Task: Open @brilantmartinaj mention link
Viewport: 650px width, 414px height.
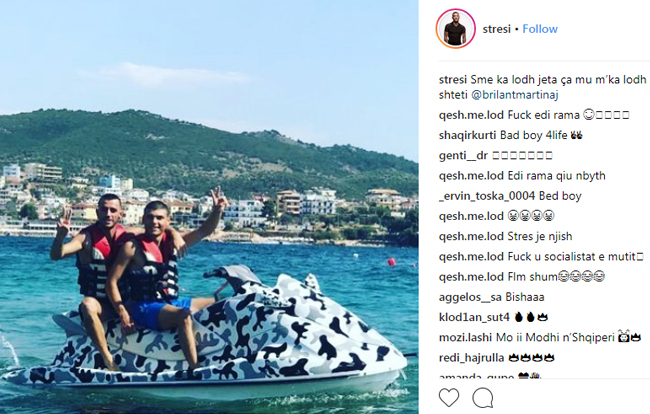Action: (515, 95)
